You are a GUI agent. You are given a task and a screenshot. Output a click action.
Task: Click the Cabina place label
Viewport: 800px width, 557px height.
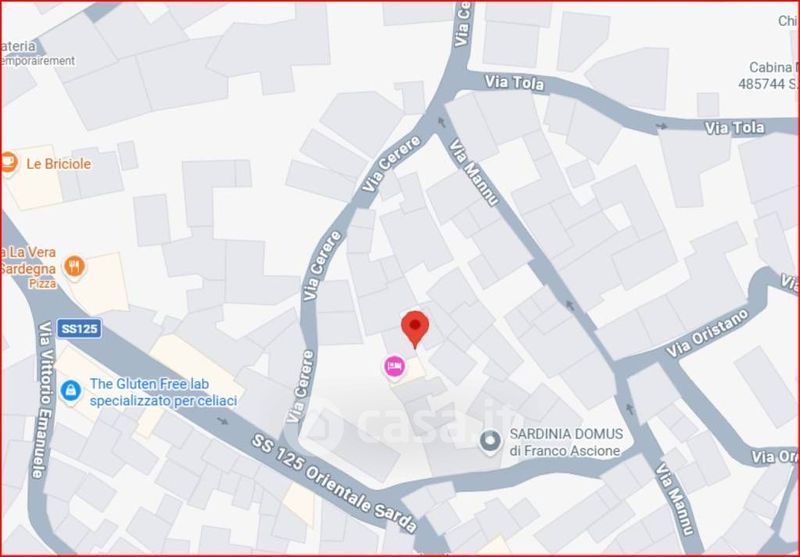pos(770,75)
